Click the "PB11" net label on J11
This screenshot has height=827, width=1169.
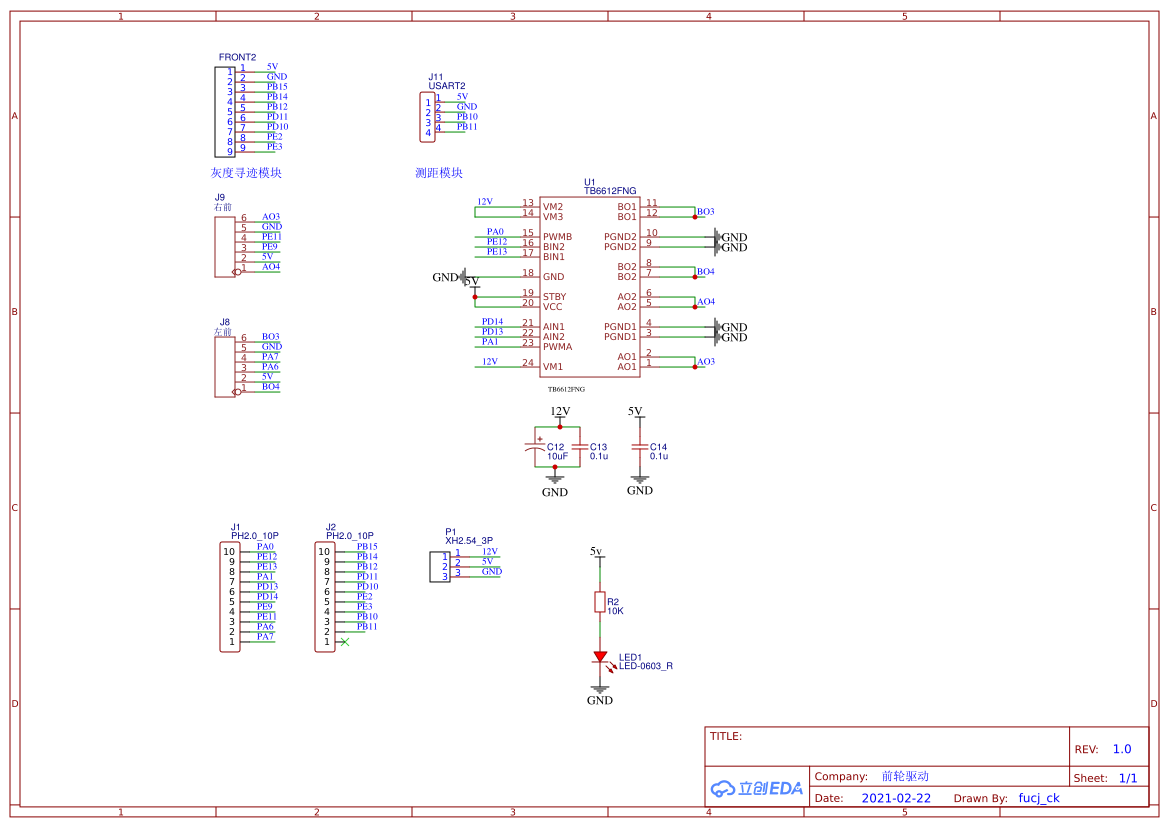[x=467, y=127]
